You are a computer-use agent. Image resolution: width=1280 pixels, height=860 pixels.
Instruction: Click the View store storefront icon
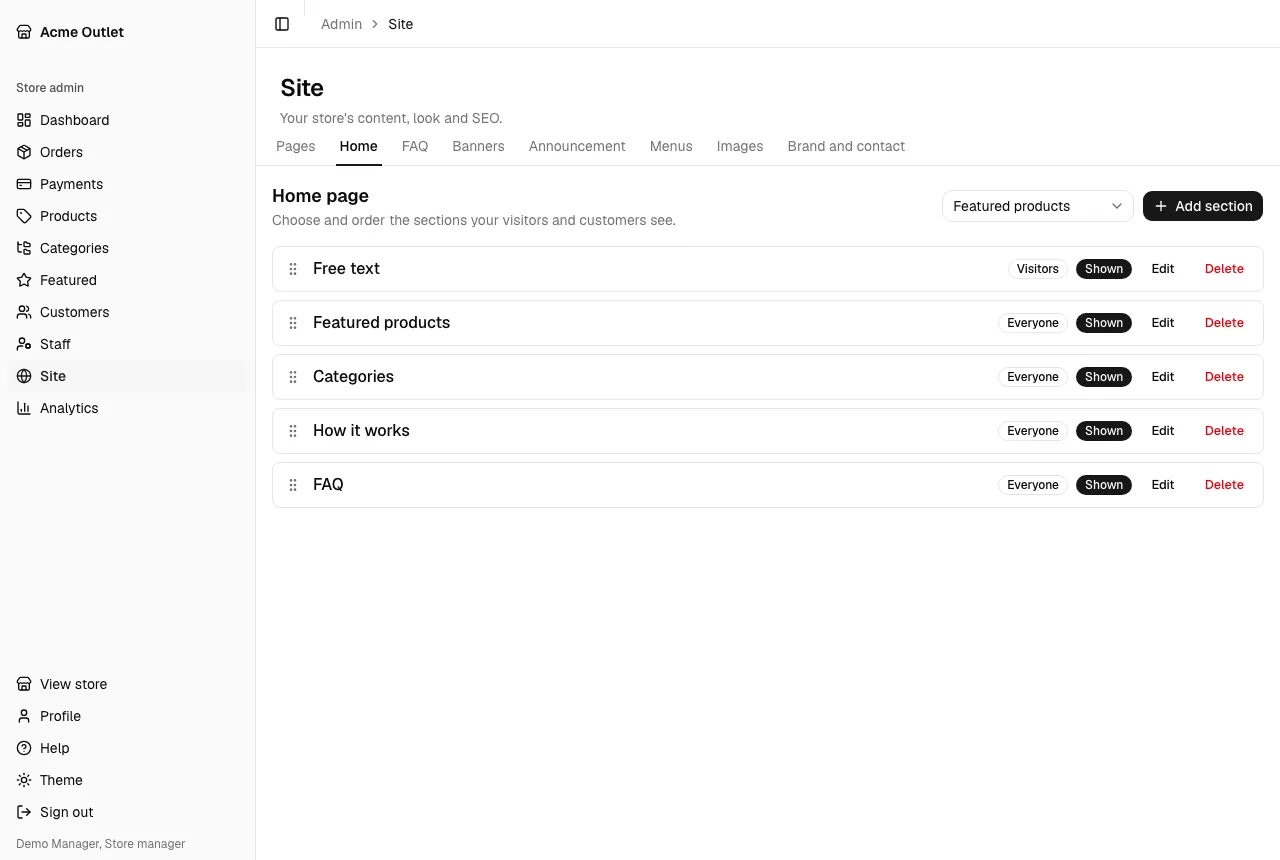(x=24, y=684)
